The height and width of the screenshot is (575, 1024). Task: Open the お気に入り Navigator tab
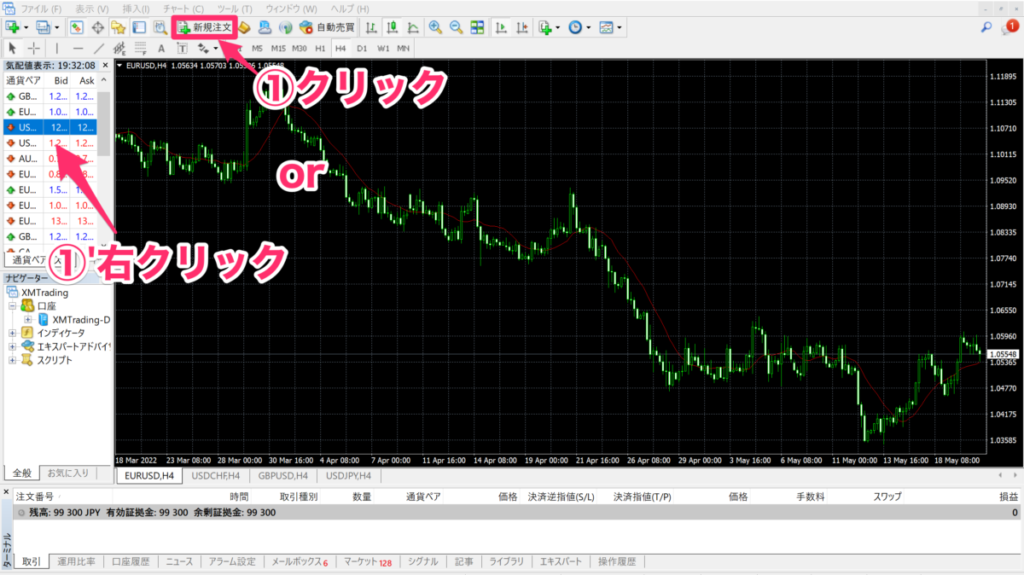[68, 472]
